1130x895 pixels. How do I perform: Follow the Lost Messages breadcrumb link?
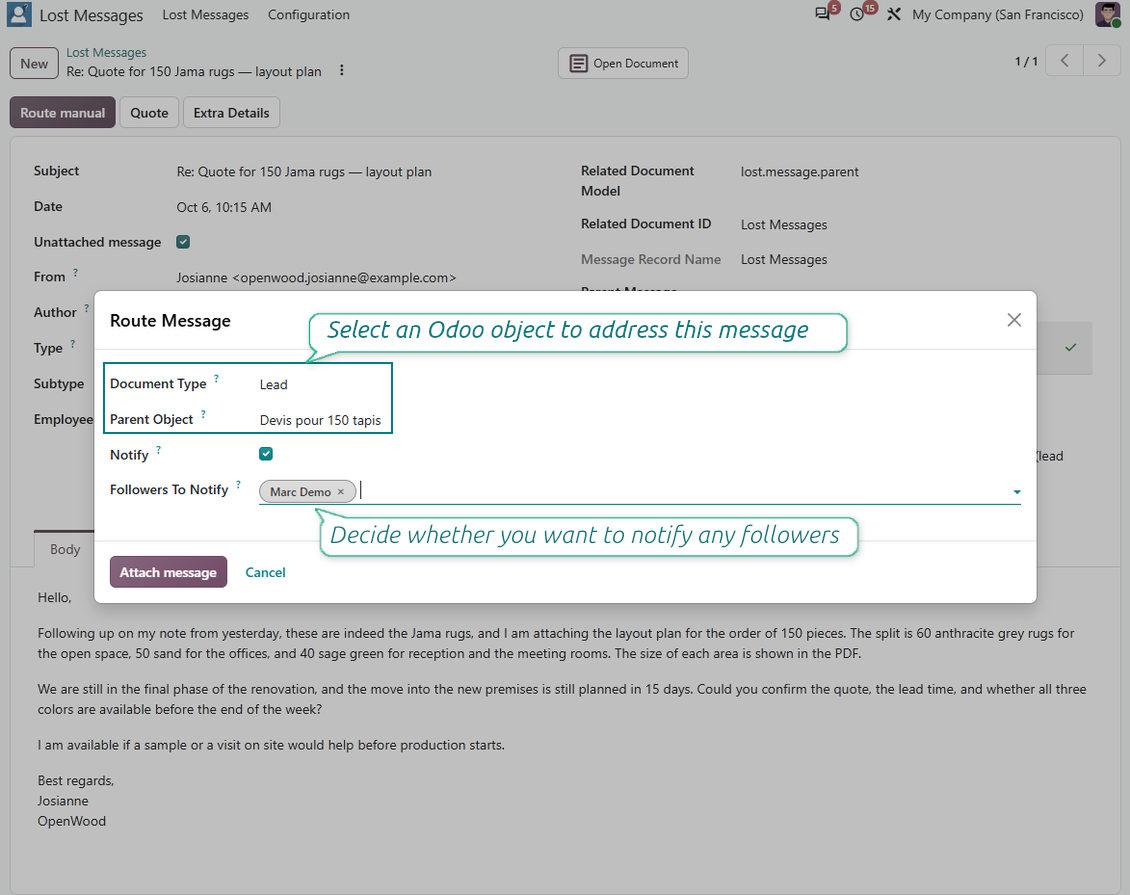pyautogui.click(x=106, y=53)
